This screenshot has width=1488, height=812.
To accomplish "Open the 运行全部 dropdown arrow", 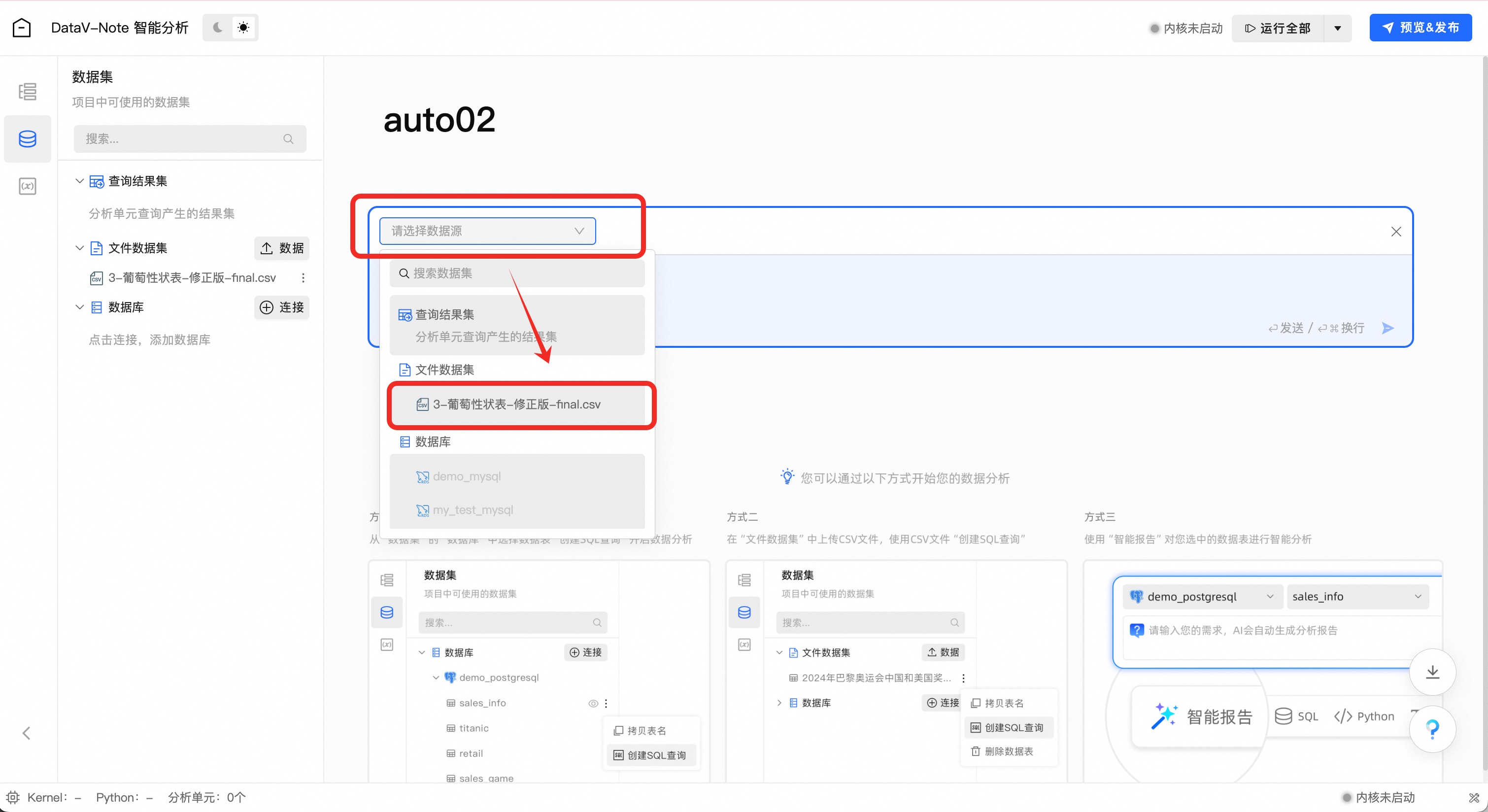I will point(1337,28).
